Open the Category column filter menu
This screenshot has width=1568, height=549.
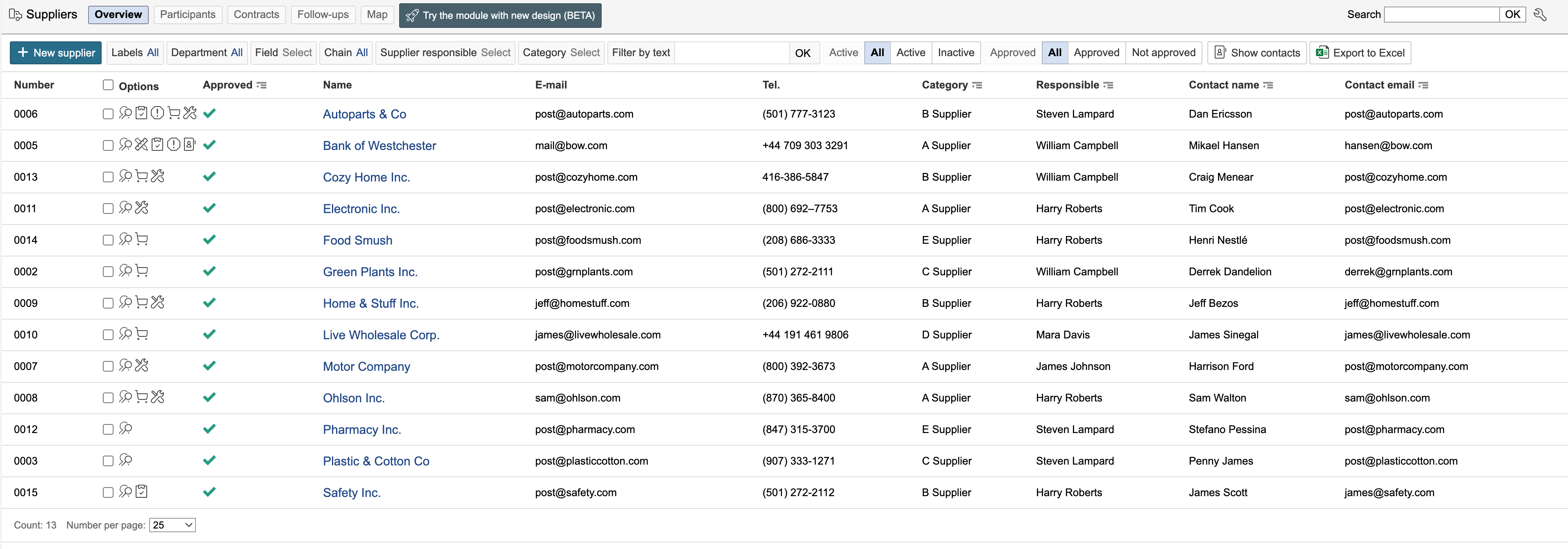click(x=977, y=85)
